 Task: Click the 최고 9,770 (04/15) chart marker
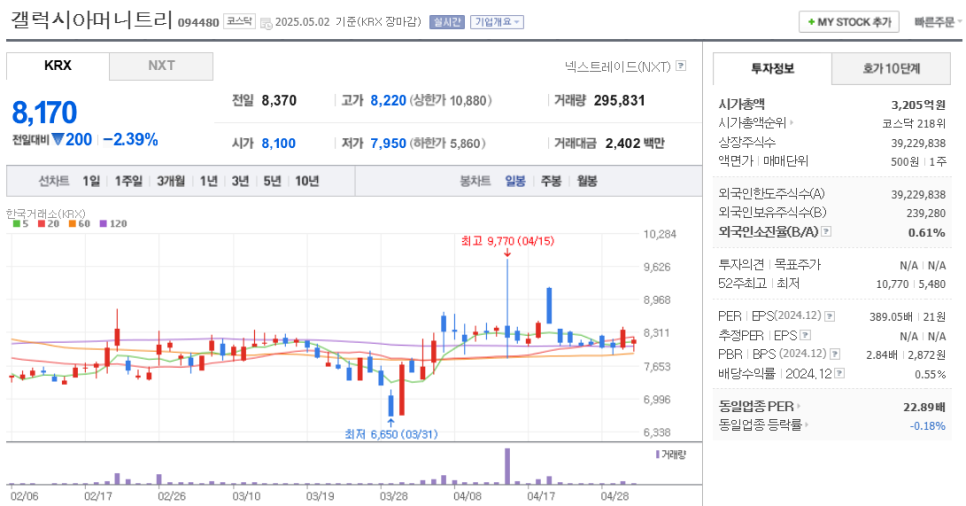pyautogui.click(x=508, y=242)
